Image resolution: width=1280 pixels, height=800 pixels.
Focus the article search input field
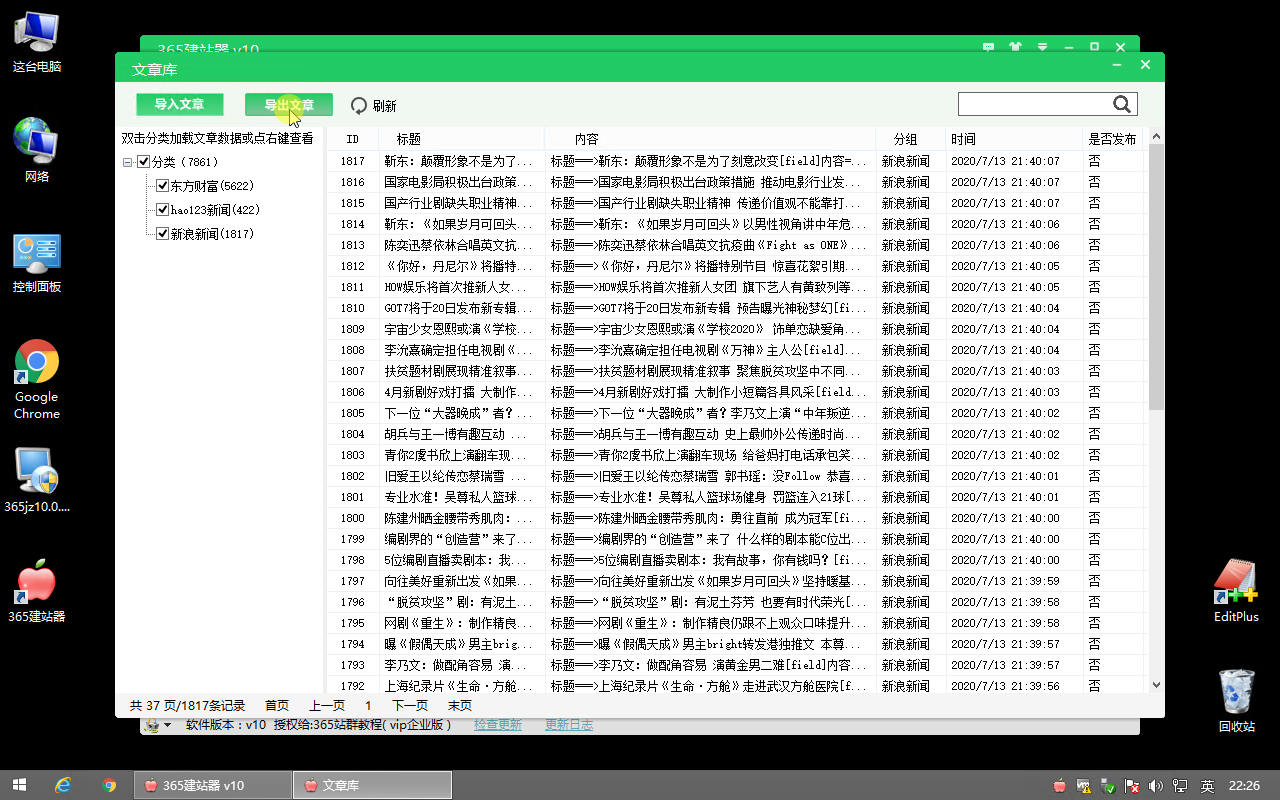[x=1034, y=104]
